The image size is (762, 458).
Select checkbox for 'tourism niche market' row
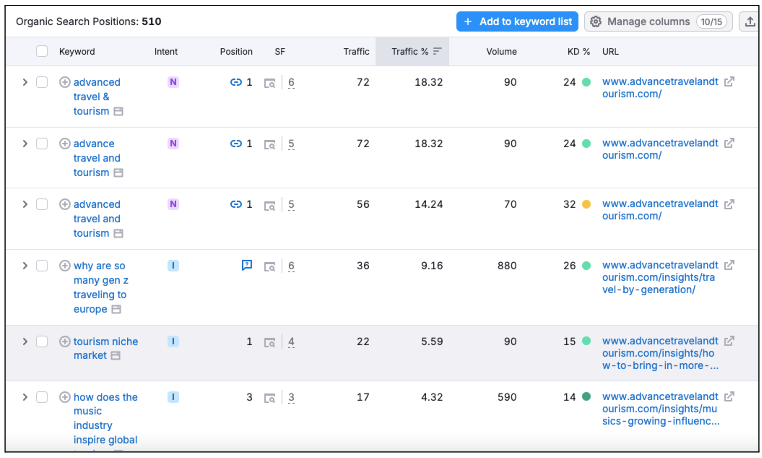click(42, 341)
